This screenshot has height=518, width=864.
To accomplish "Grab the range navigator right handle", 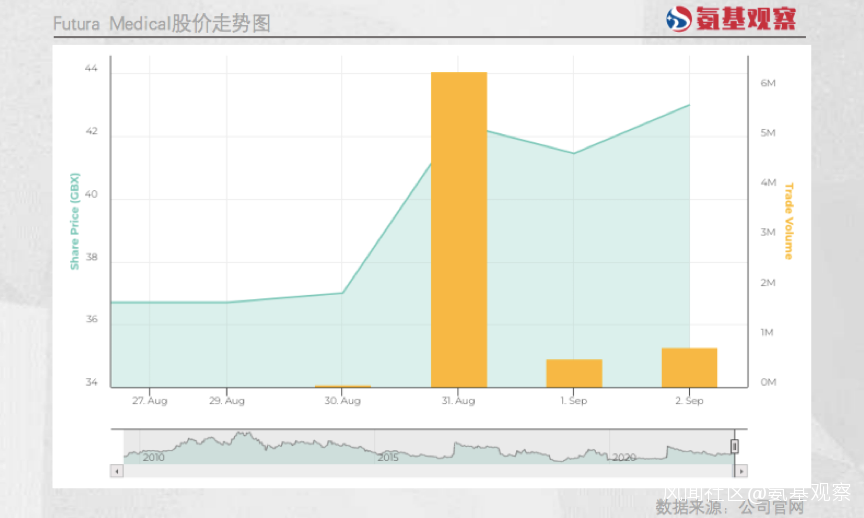I will pyautogui.click(x=735, y=446).
